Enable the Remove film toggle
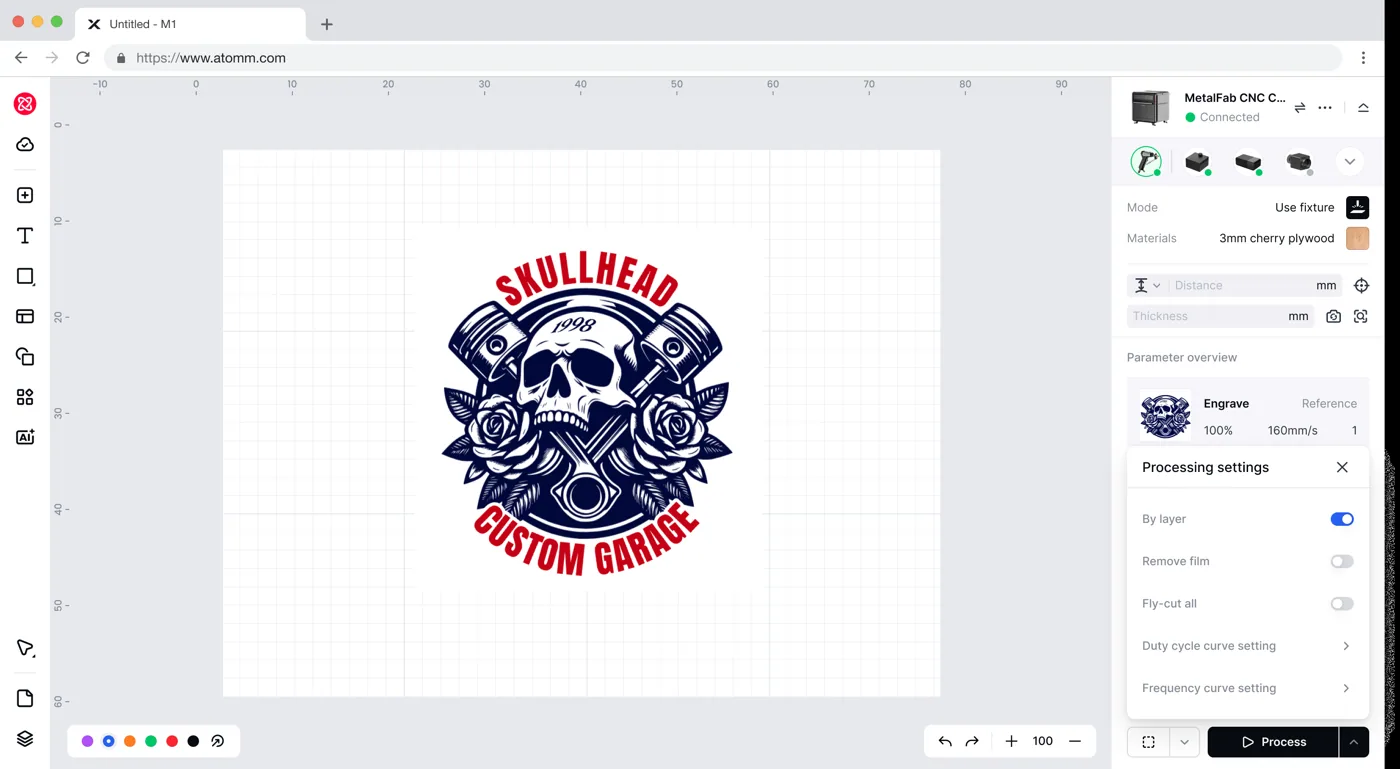The height and width of the screenshot is (769, 1400). click(x=1342, y=561)
